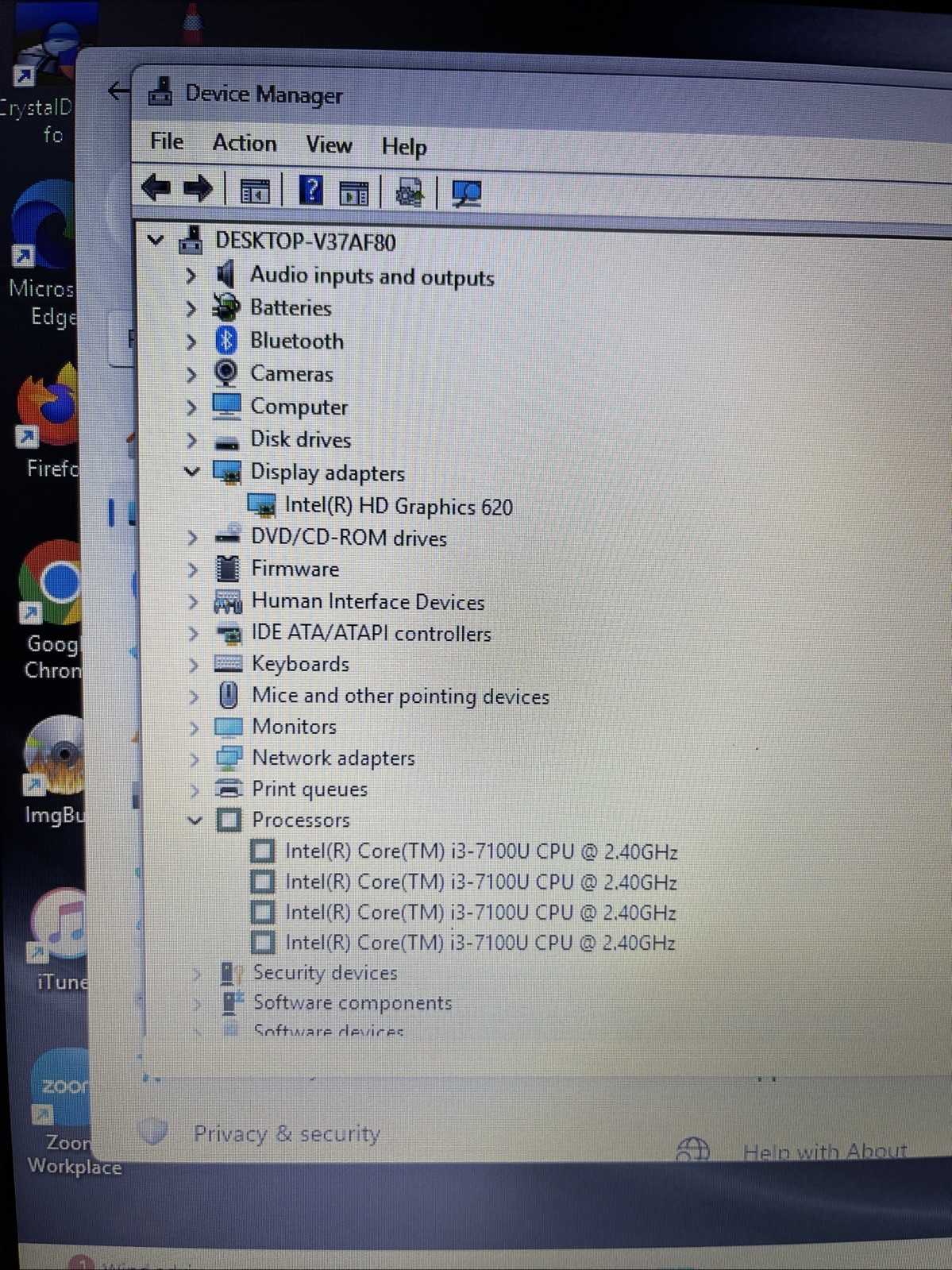Click the Audio inputs speaker icon

[x=225, y=275]
